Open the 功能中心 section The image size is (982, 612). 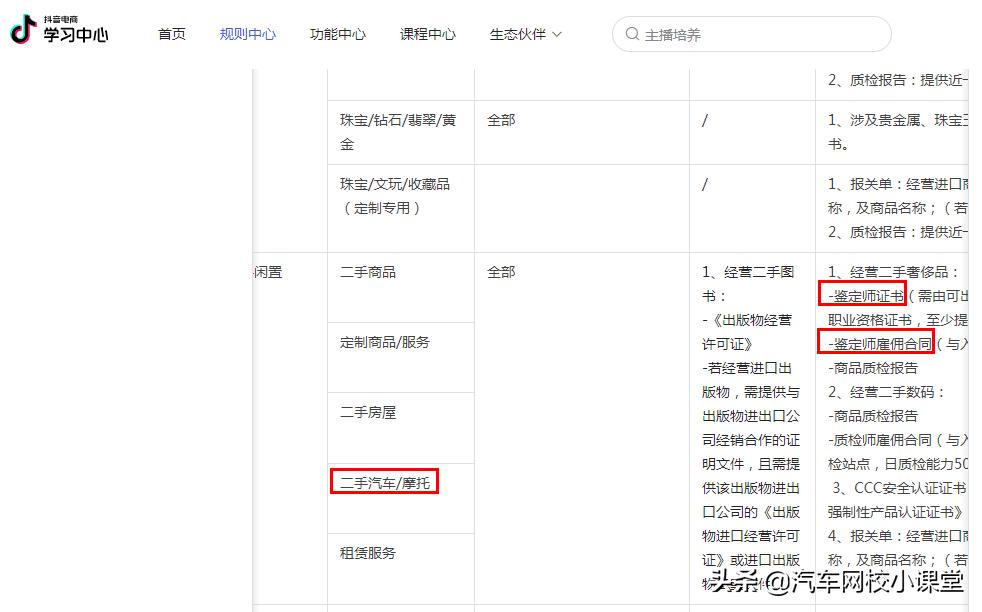click(337, 33)
